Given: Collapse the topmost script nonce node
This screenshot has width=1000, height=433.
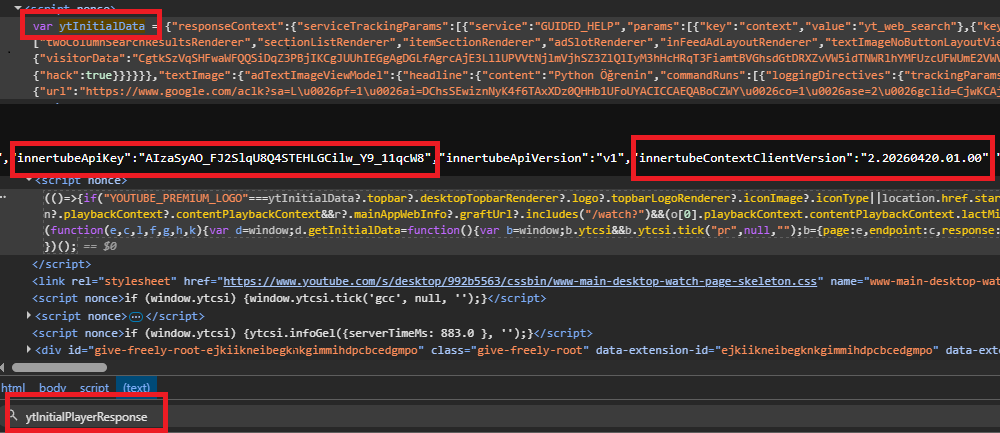Looking at the screenshot, I should (20, 8).
